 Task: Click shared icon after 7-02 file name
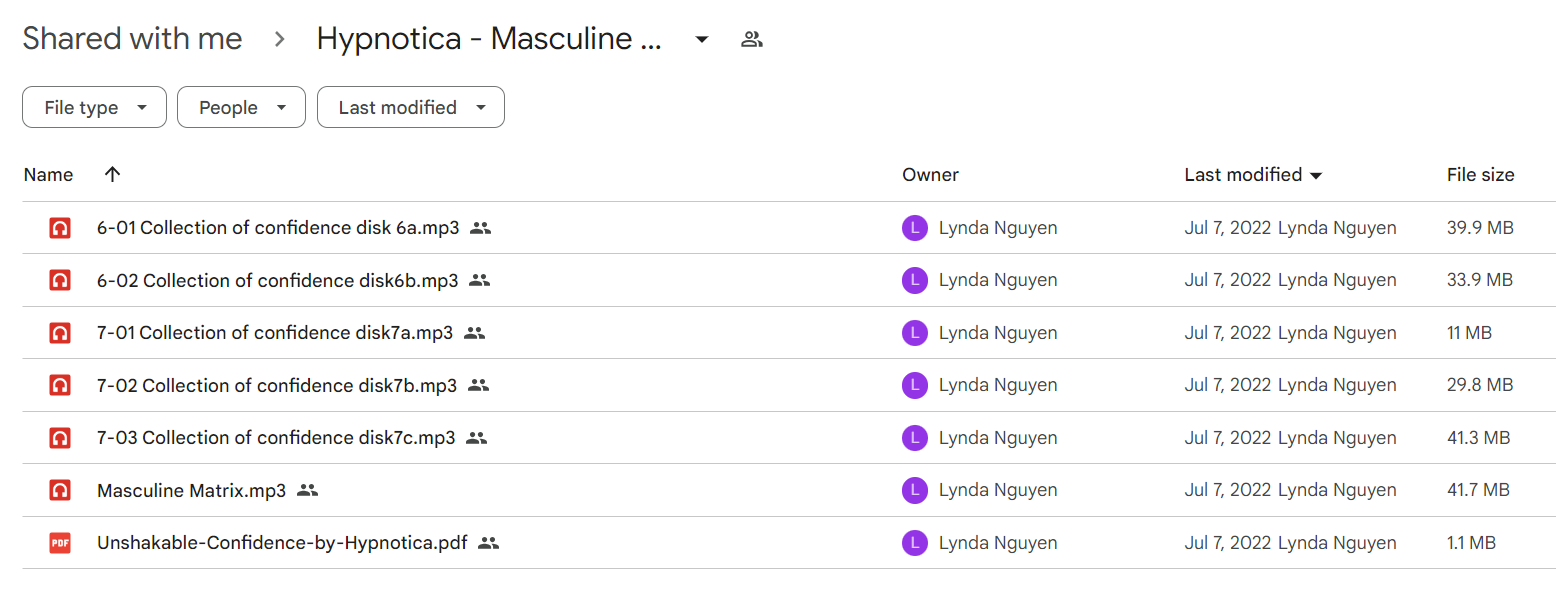click(x=478, y=385)
